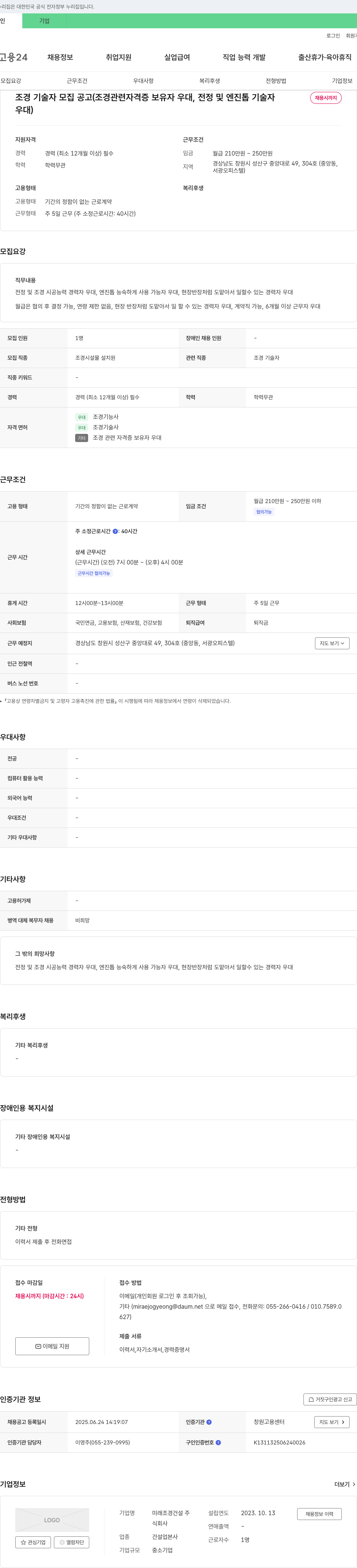Click the 우대 badge beside 조경기술사
357x1568 pixels.
pyautogui.click(x=81, y=427)
